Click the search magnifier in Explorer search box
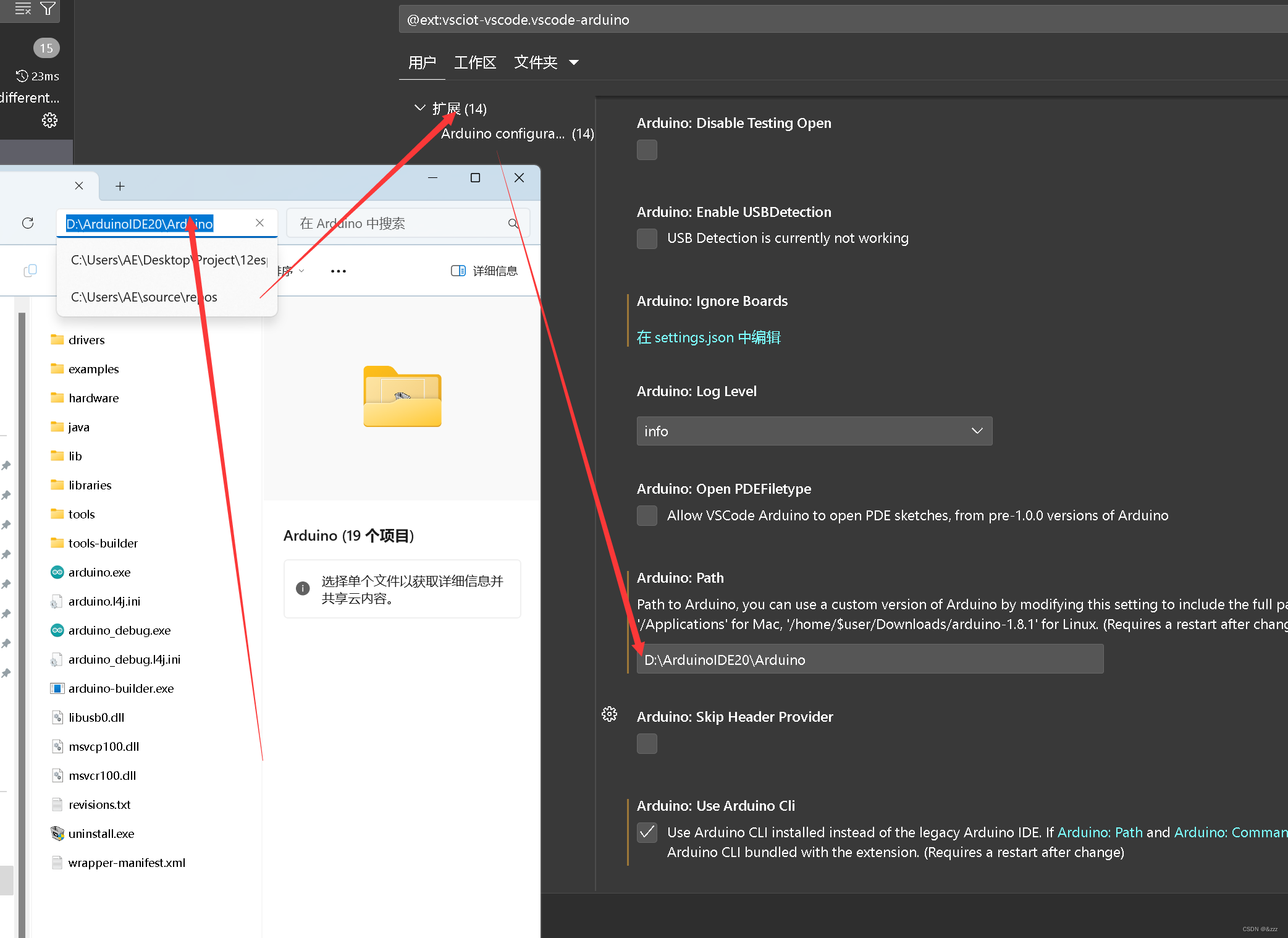This screenshot has width=1288, height=938. pos(513,223)
